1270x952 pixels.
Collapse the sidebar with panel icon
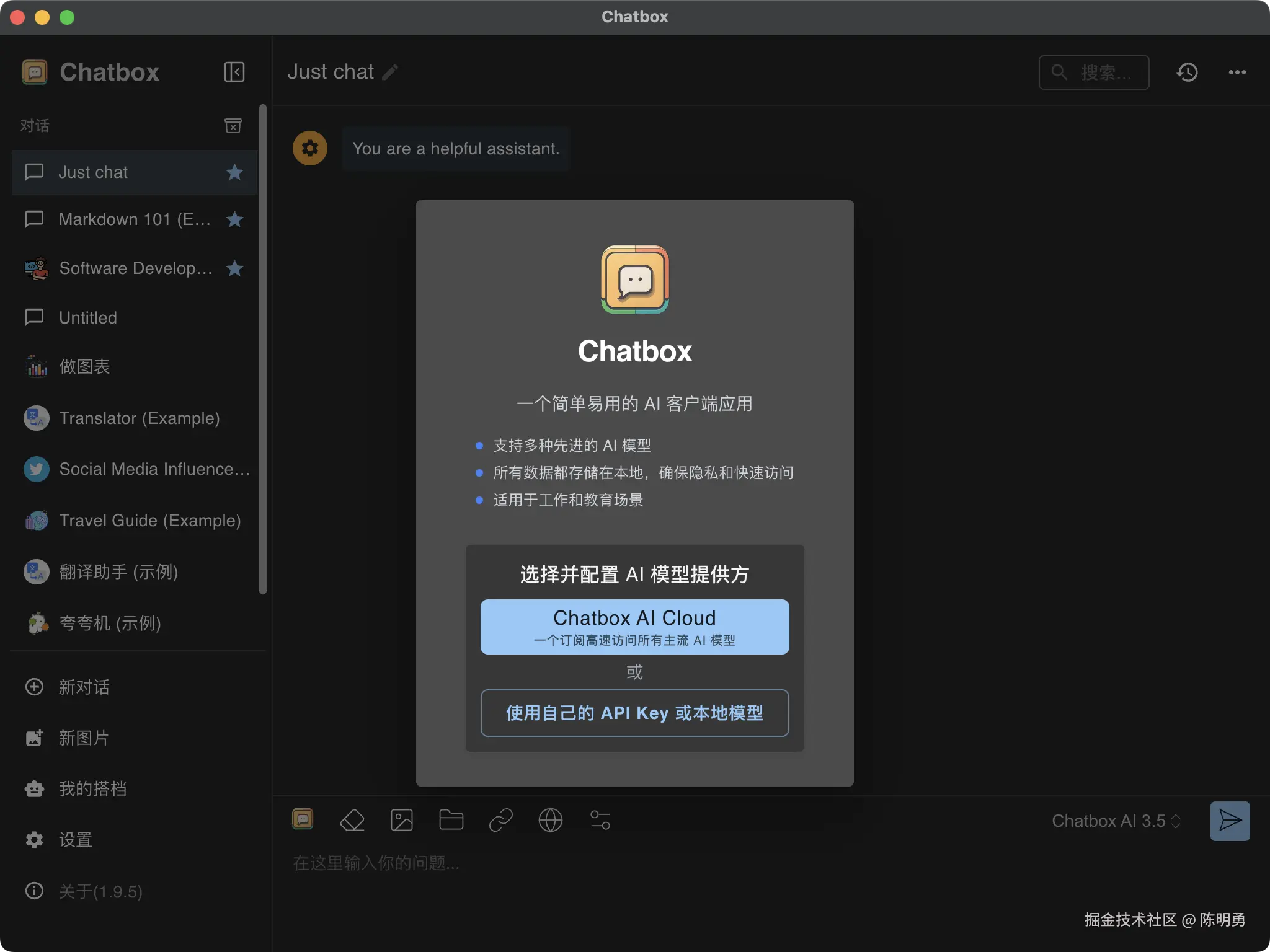click(x=234, y=72)
